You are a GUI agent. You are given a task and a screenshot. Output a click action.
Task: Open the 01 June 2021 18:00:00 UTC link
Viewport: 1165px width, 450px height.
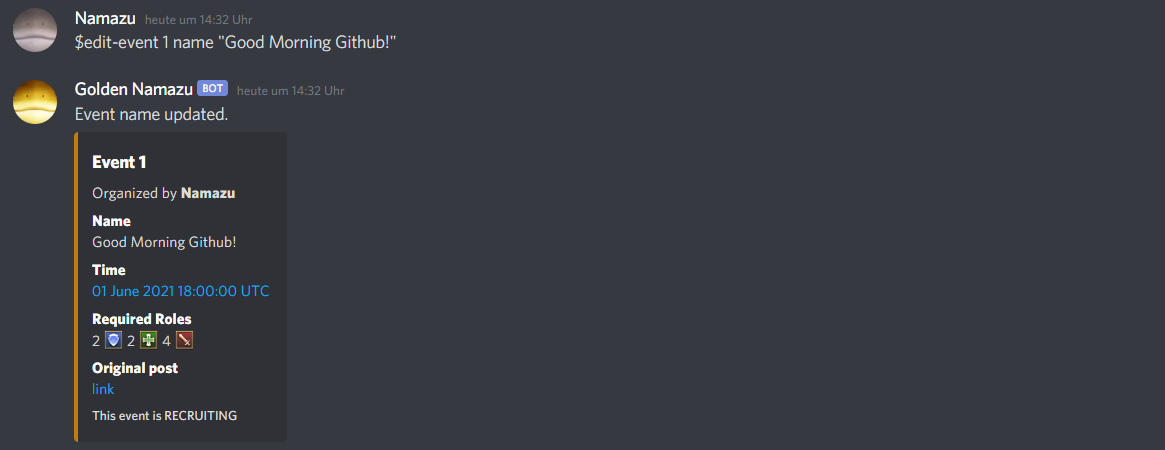click(x=181, y=291)
